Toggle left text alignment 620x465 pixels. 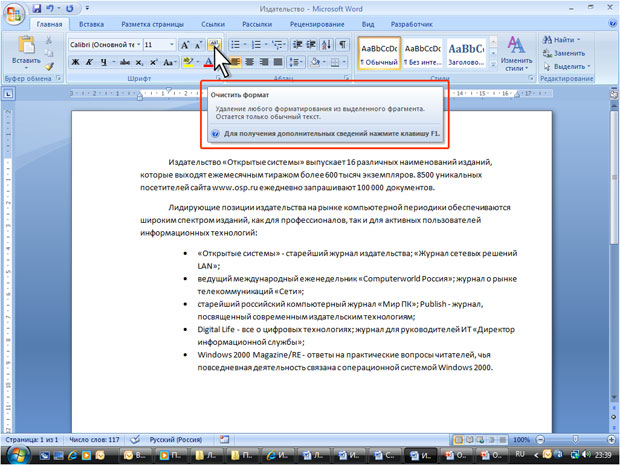tap(235, 62)
